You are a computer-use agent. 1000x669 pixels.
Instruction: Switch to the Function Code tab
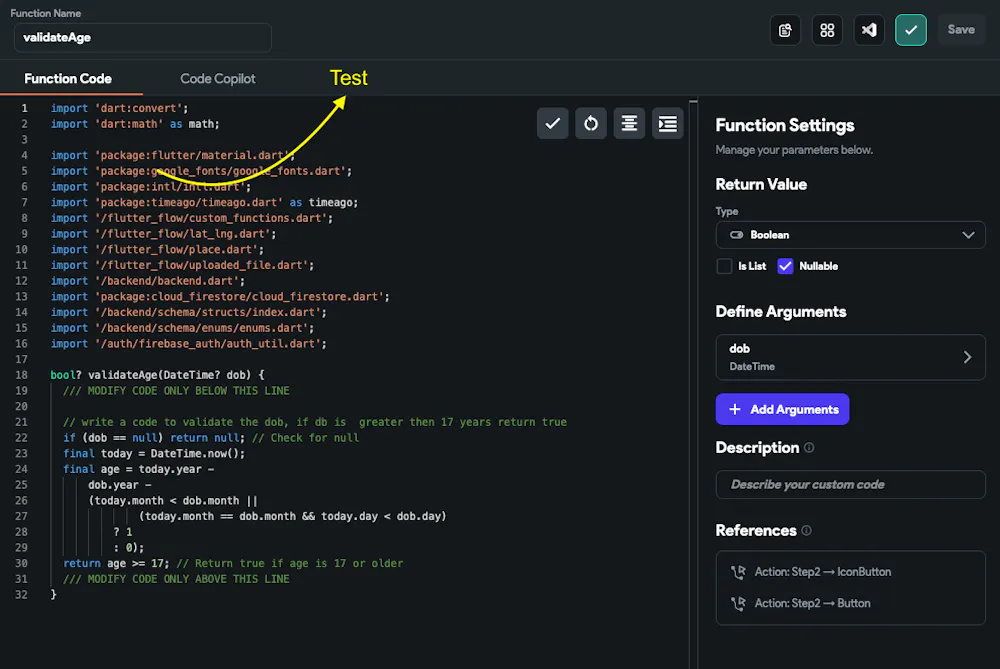(x=68, y=78)
